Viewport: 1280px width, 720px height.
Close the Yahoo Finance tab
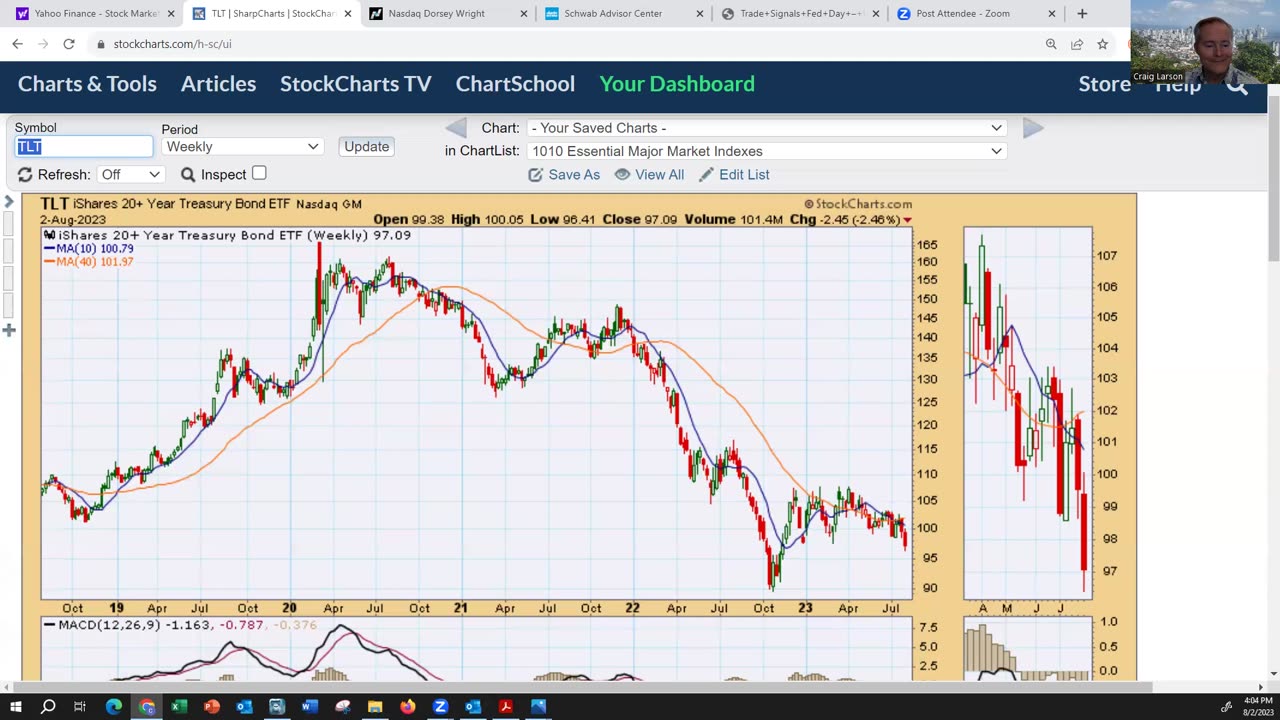(x=171, y=14)
